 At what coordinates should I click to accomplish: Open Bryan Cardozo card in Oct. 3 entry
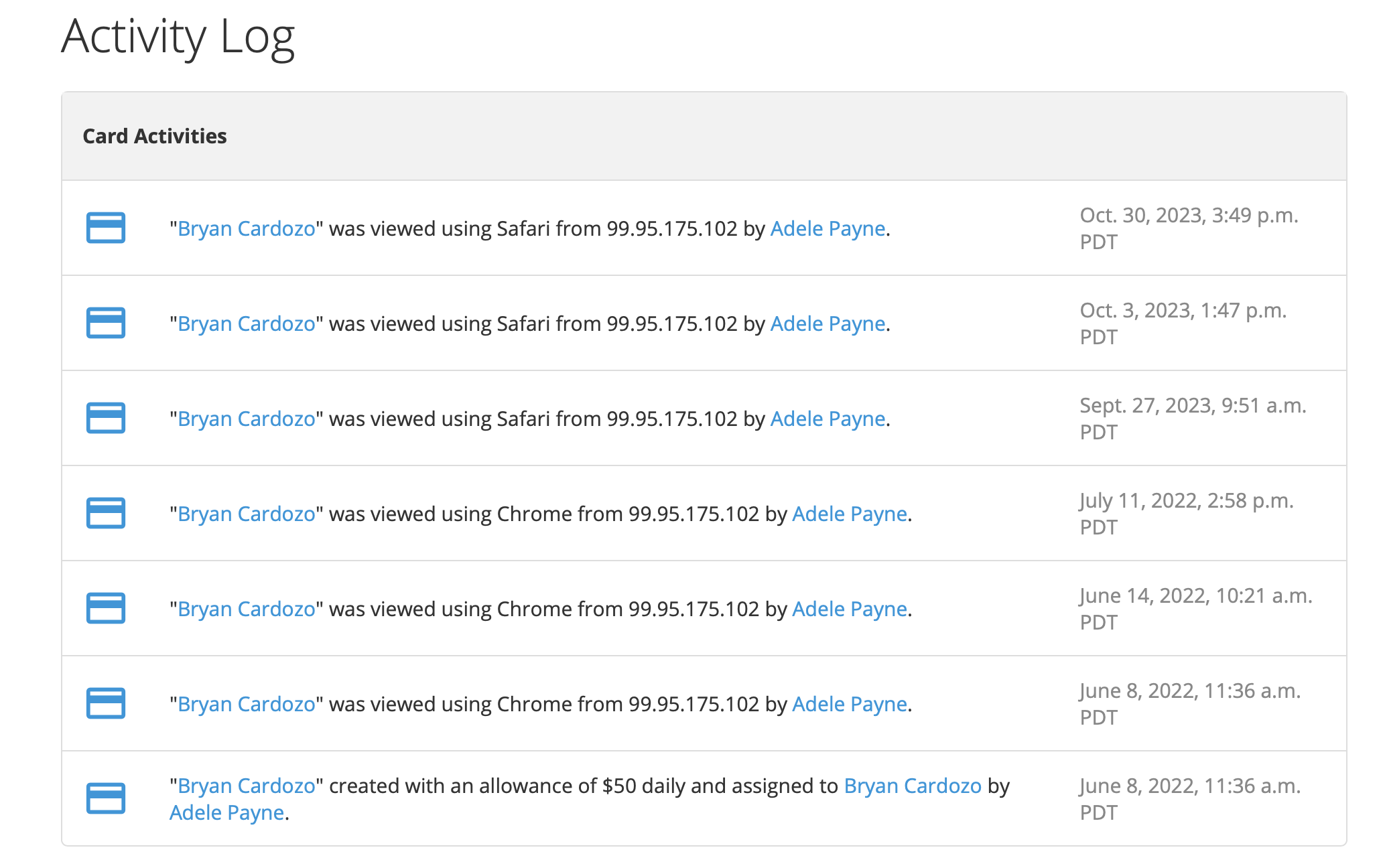(246, 324)
